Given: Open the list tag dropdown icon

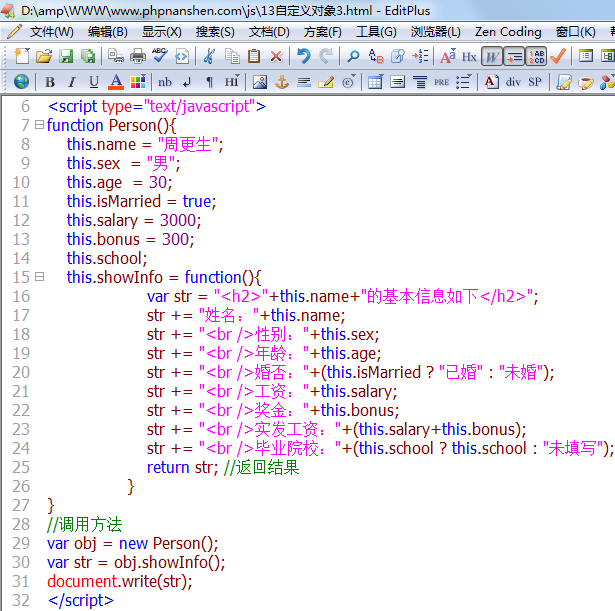Looking at the screenshot, I should [x=464, y=82].
